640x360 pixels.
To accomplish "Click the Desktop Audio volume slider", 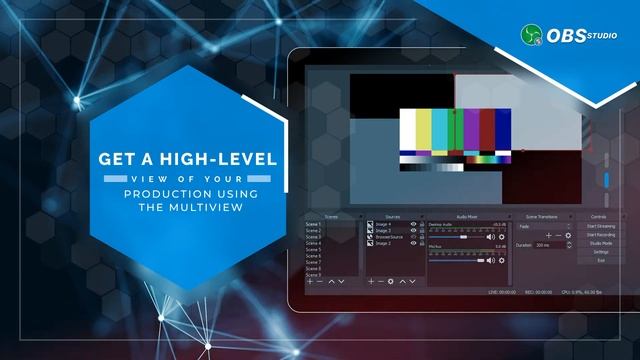I will tap(456, 237).
